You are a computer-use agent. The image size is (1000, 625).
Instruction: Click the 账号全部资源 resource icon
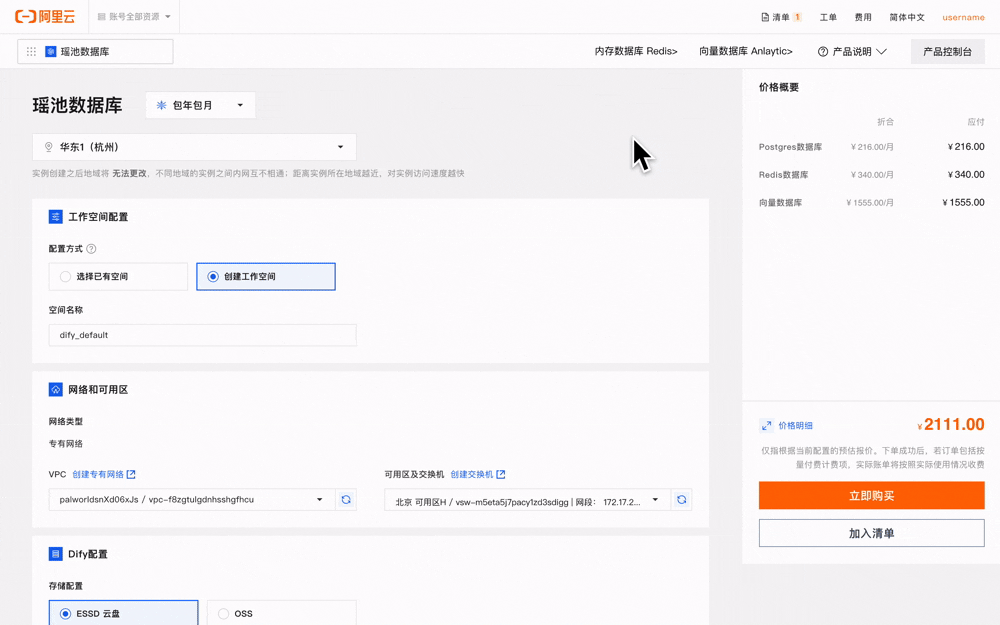tap(101, 17)
